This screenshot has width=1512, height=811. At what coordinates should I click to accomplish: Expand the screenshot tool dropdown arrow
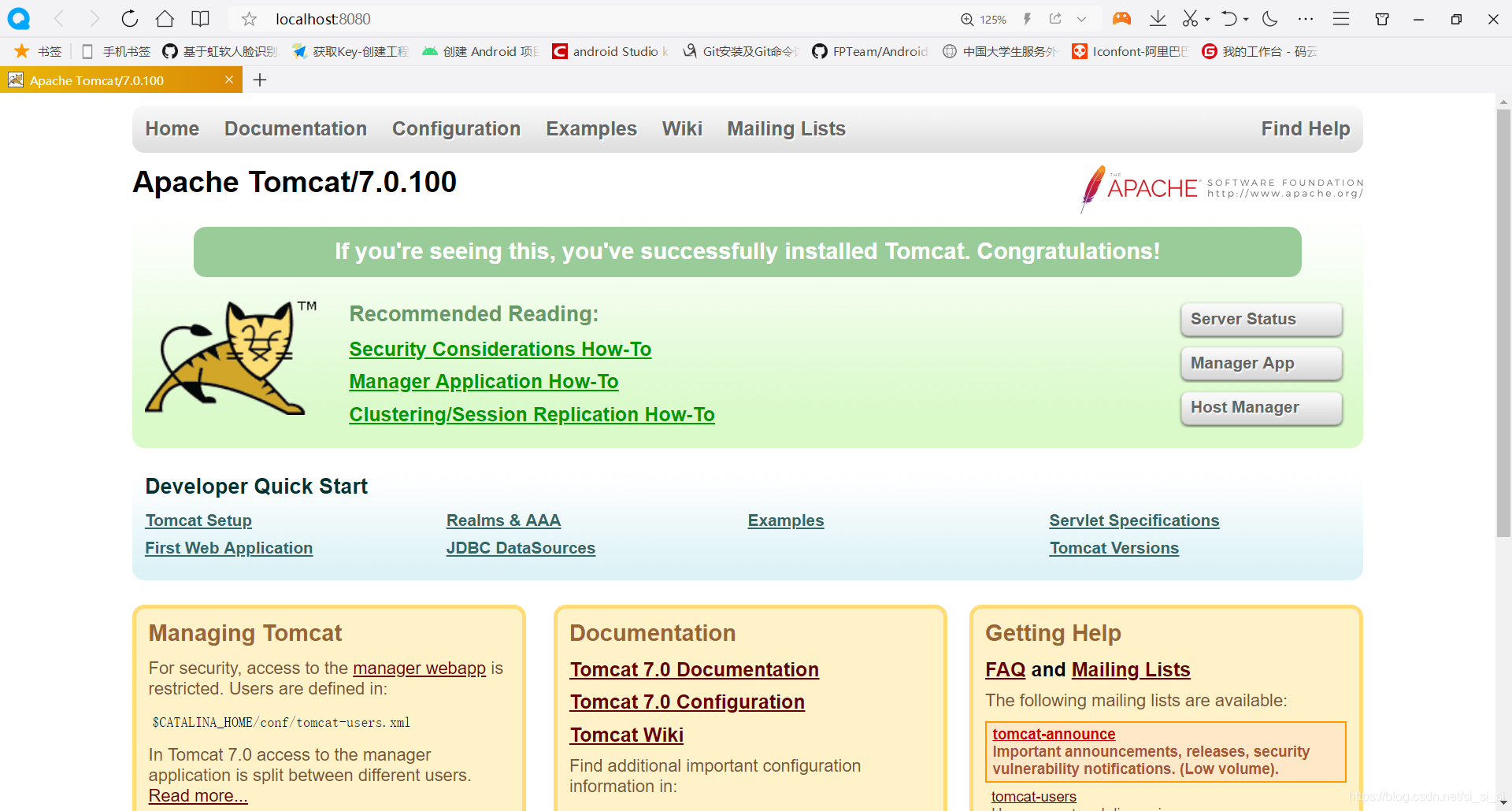[1207, 20]
